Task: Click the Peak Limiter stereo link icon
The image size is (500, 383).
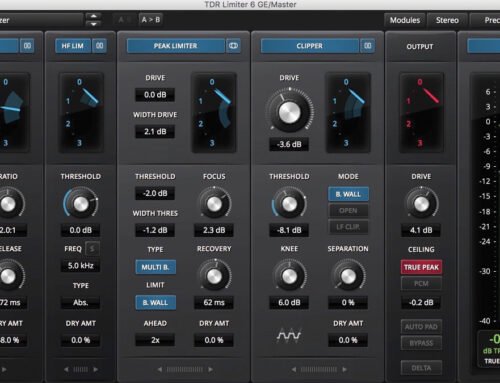Action: tap(233, 46)
